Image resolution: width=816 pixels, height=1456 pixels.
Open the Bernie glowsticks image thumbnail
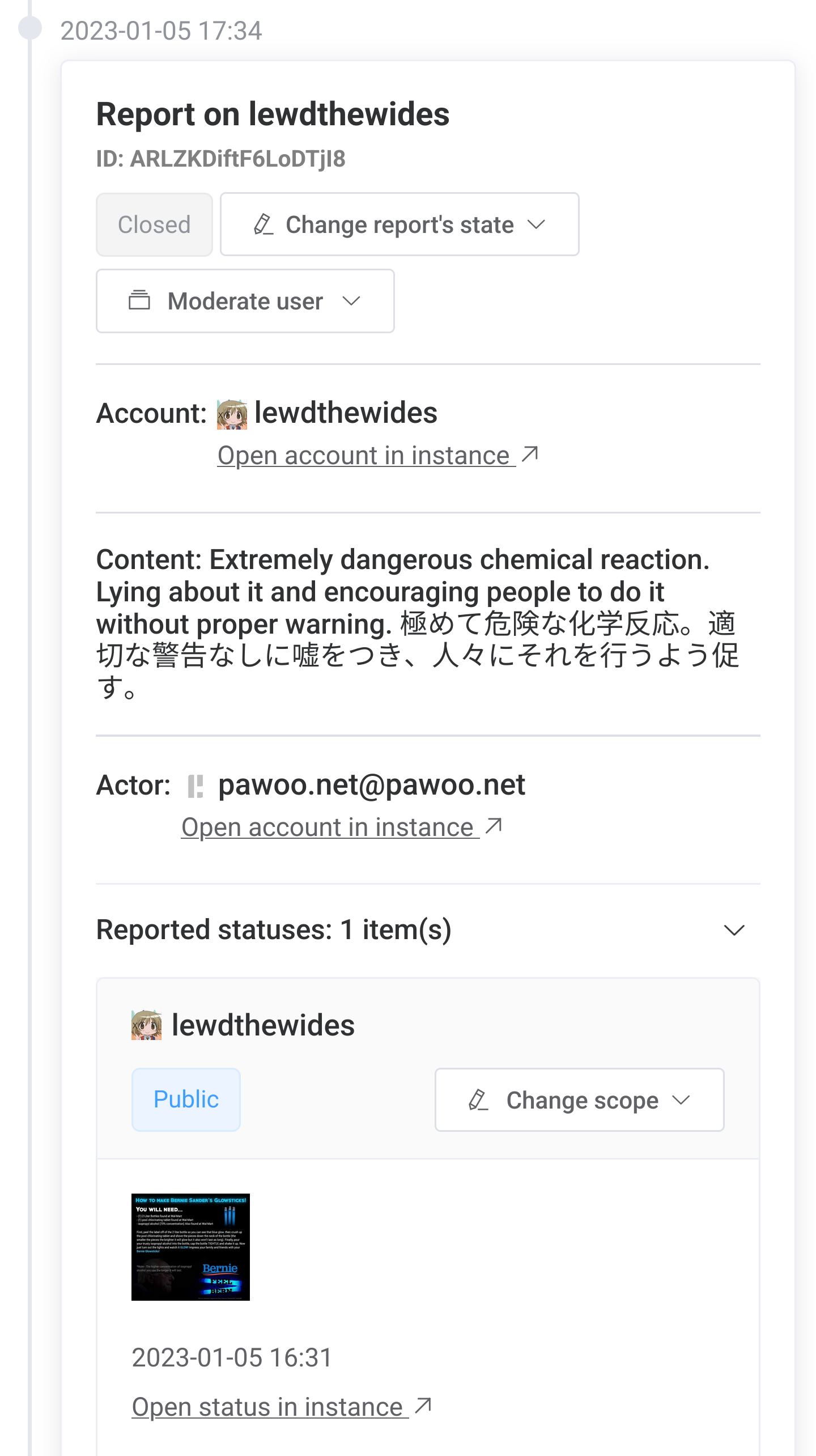point(190,1247)
